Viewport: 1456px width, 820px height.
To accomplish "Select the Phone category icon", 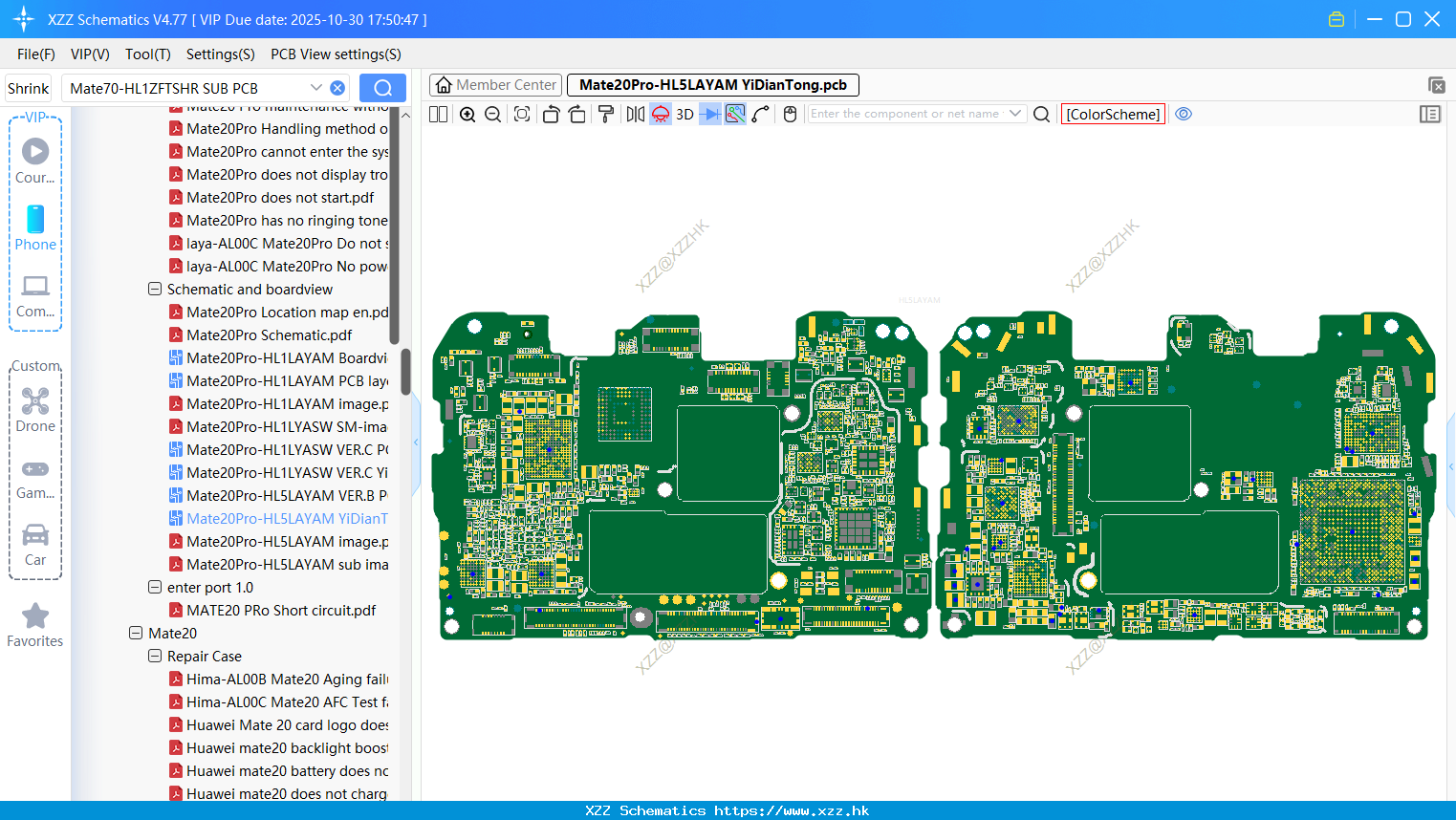I will [x=35, y=227].
